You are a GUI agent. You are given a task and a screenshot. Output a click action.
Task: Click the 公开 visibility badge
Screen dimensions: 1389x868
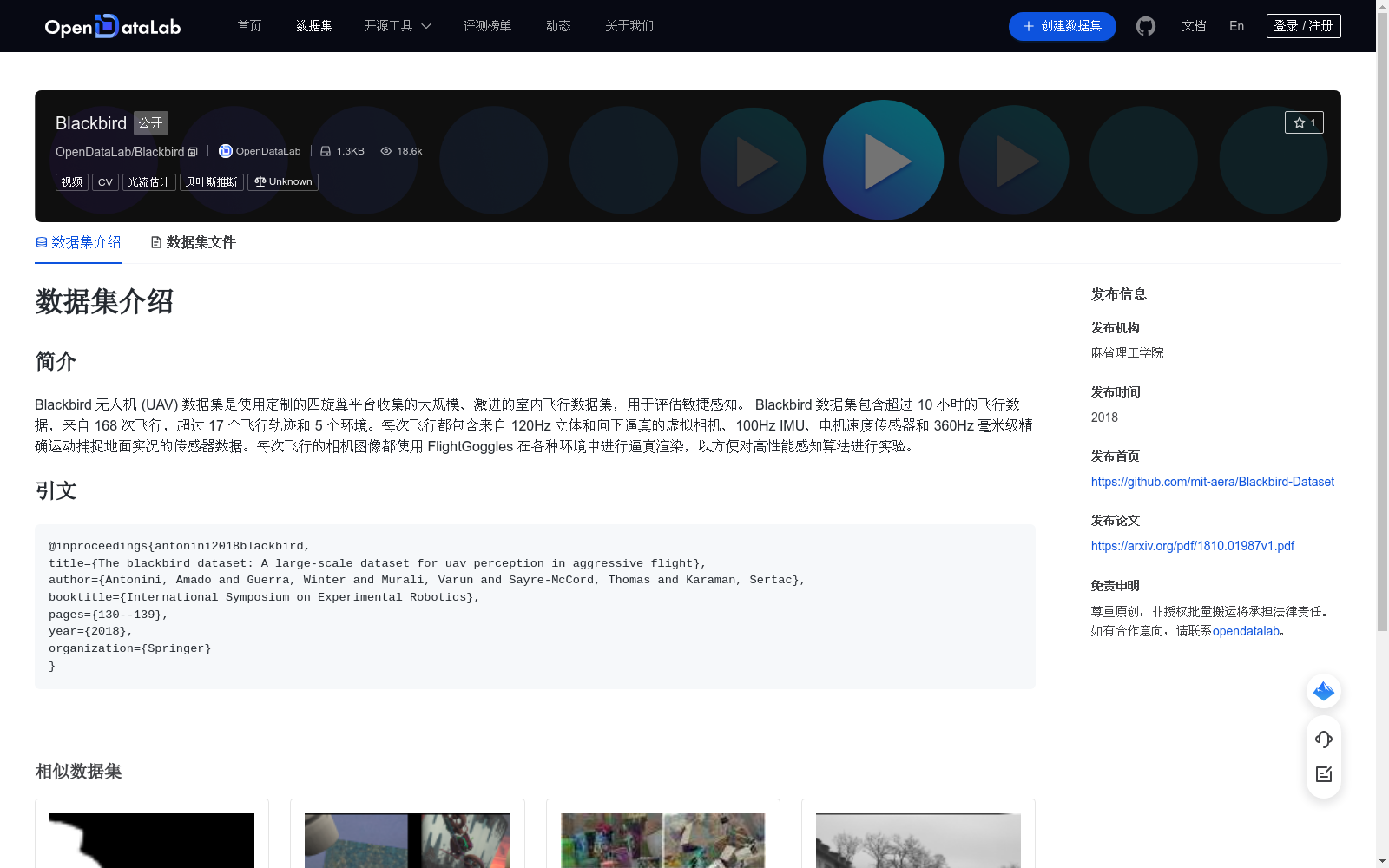tap(151, 123)
